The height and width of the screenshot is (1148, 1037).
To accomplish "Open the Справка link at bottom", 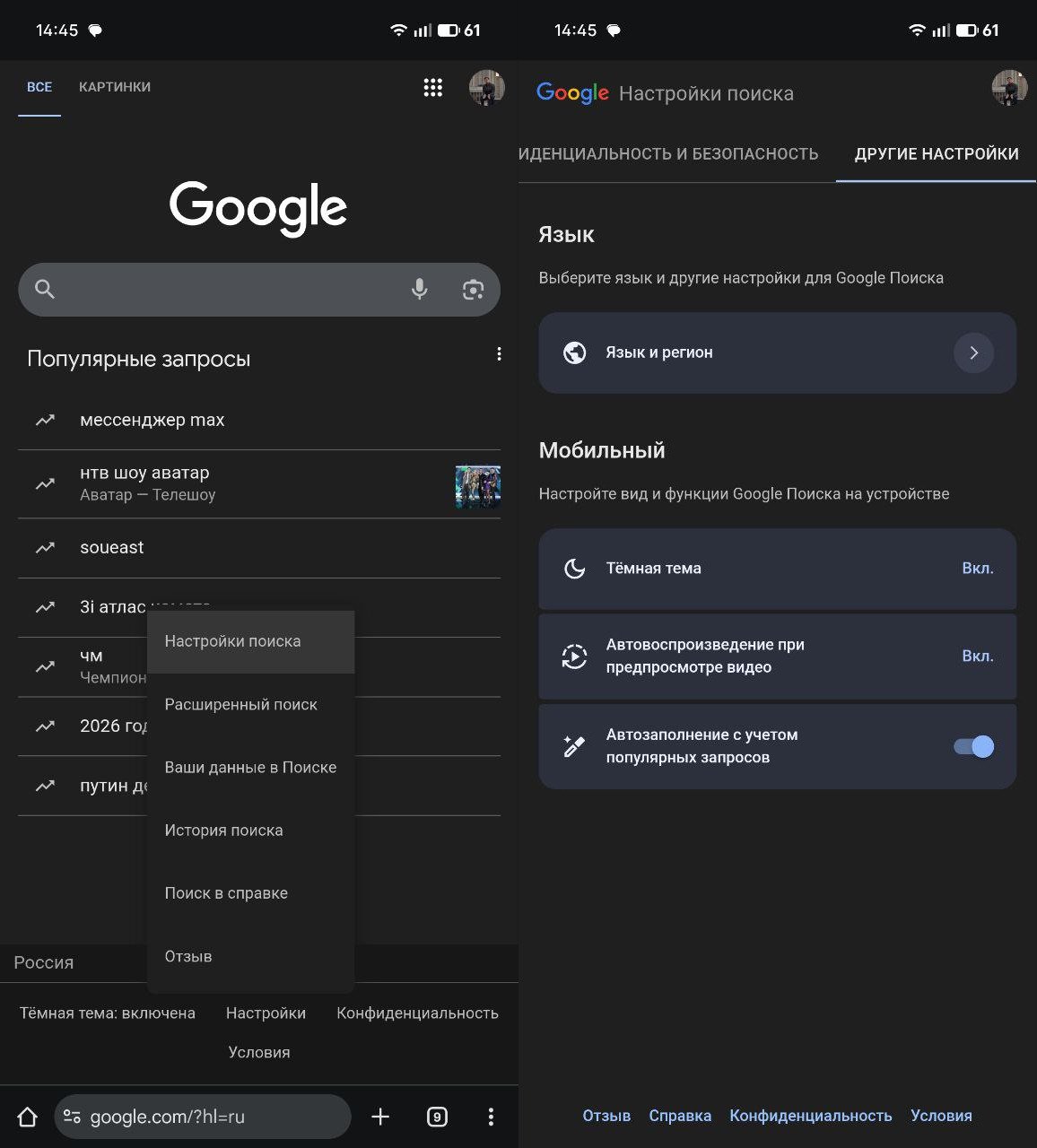I will 680,1116.
